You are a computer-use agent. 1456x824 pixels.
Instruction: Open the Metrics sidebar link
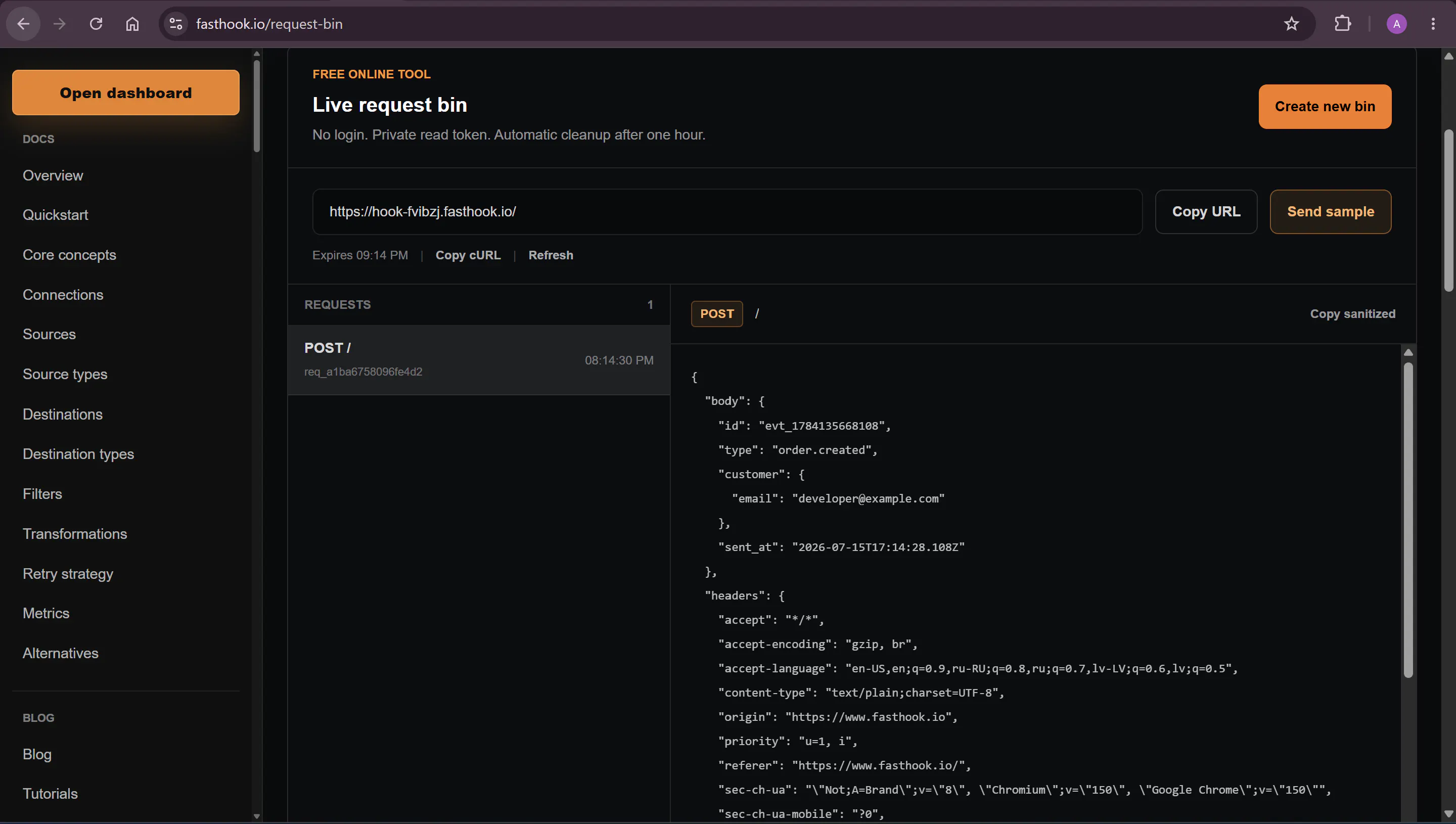pyautogui.click(x=46, y=613)
